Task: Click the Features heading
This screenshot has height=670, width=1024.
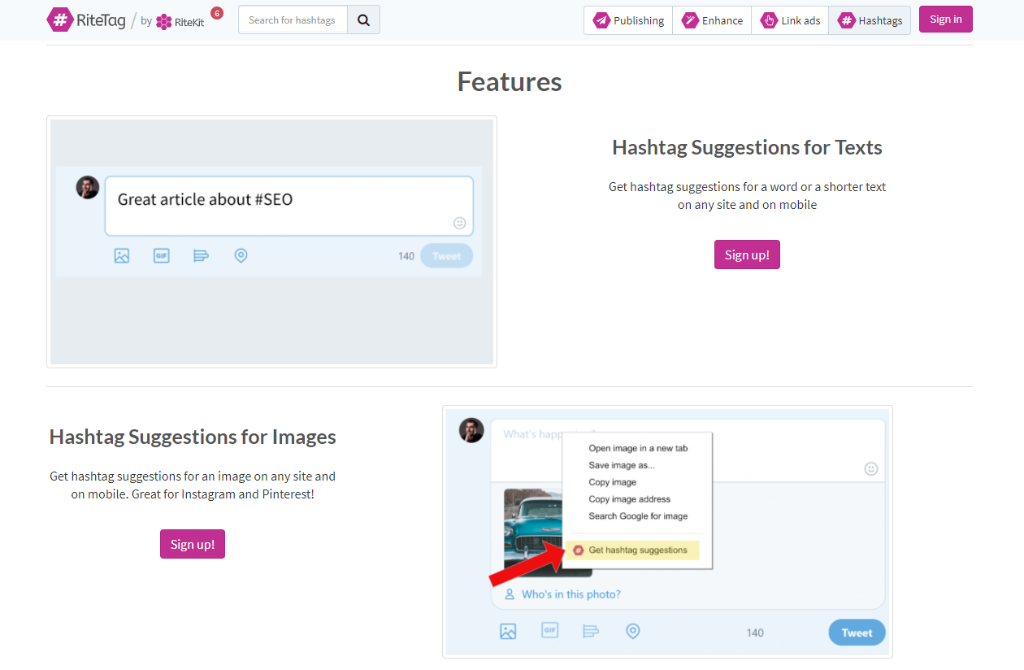Action: pos(509,82)
